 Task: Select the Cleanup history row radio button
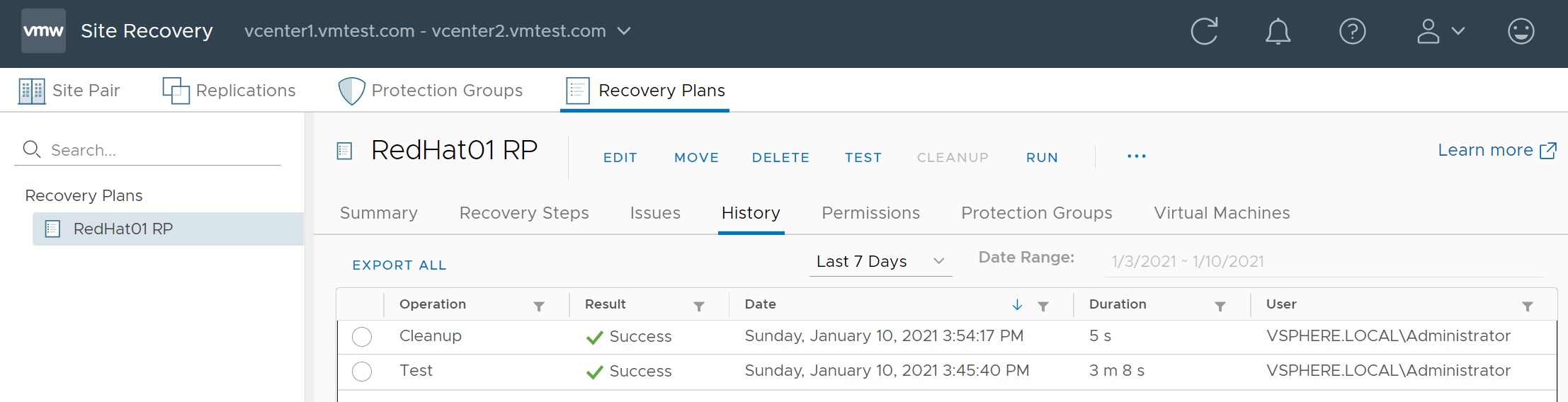click(362, 337)
